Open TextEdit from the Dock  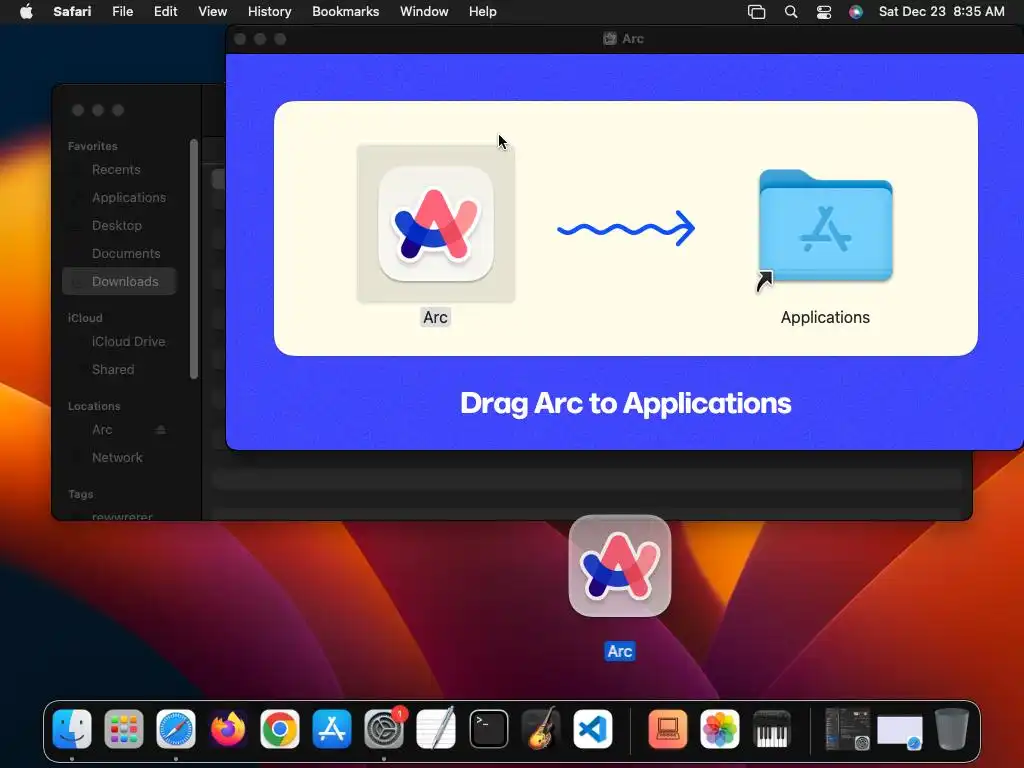[x=436, y=728]
